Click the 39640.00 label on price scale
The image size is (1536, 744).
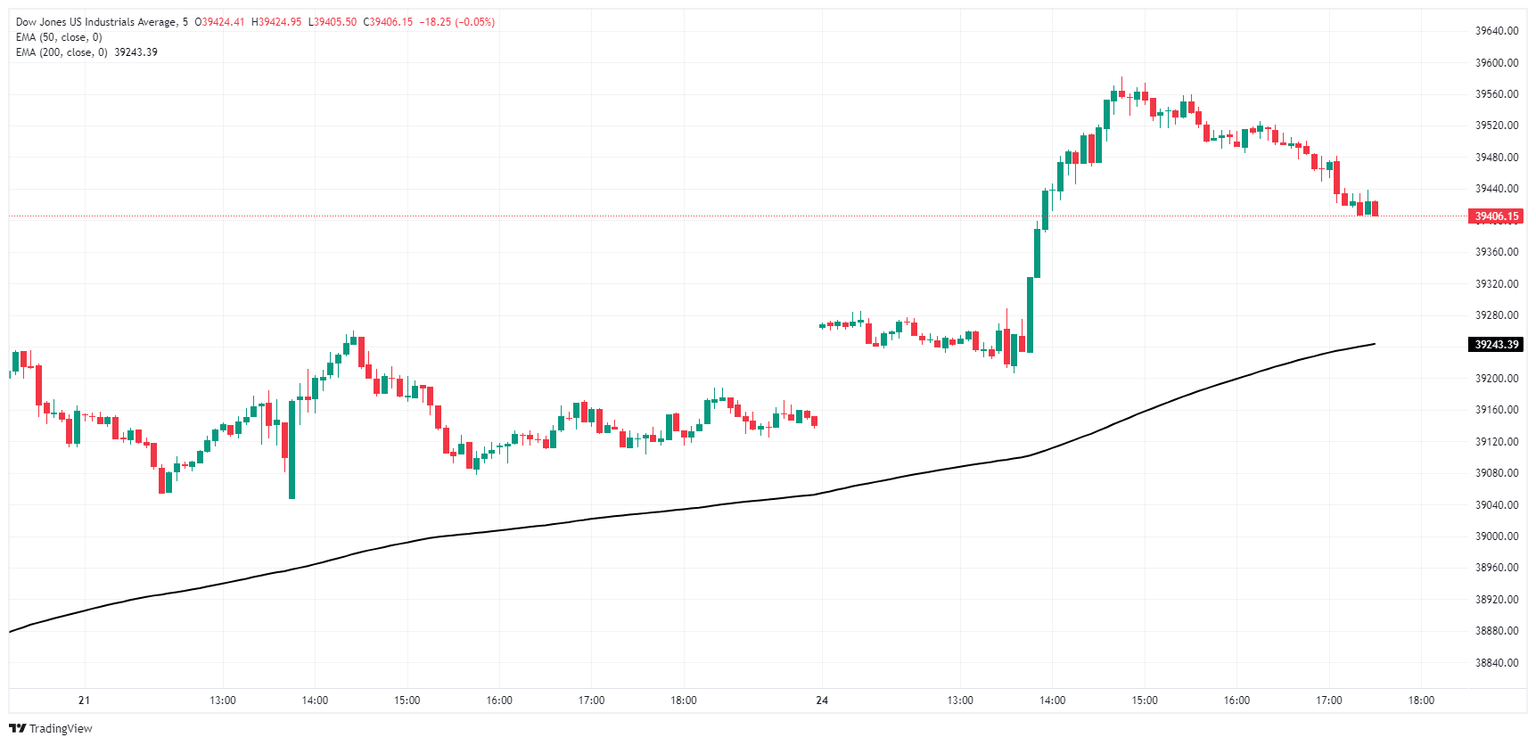point(1497,31)
